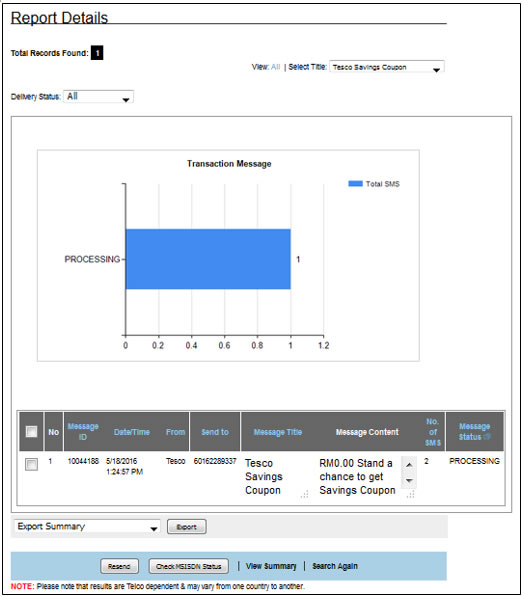Click the PROCESSING axis label in chart

coord(92,259)
